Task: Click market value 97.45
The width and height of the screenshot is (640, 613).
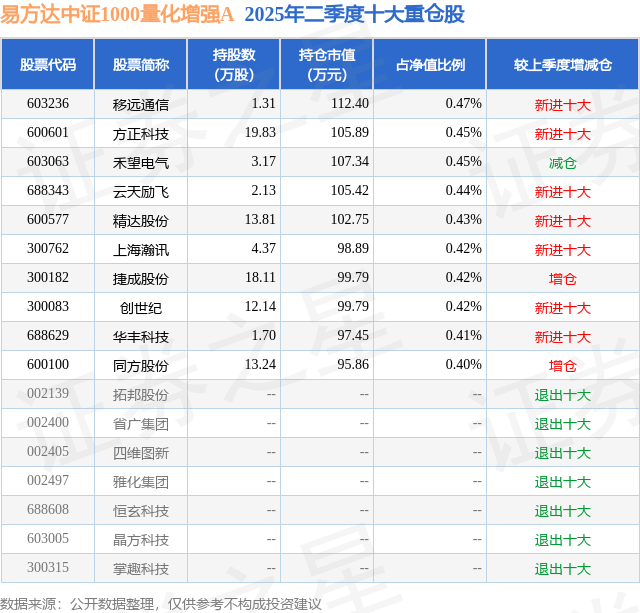Action: 353,335
